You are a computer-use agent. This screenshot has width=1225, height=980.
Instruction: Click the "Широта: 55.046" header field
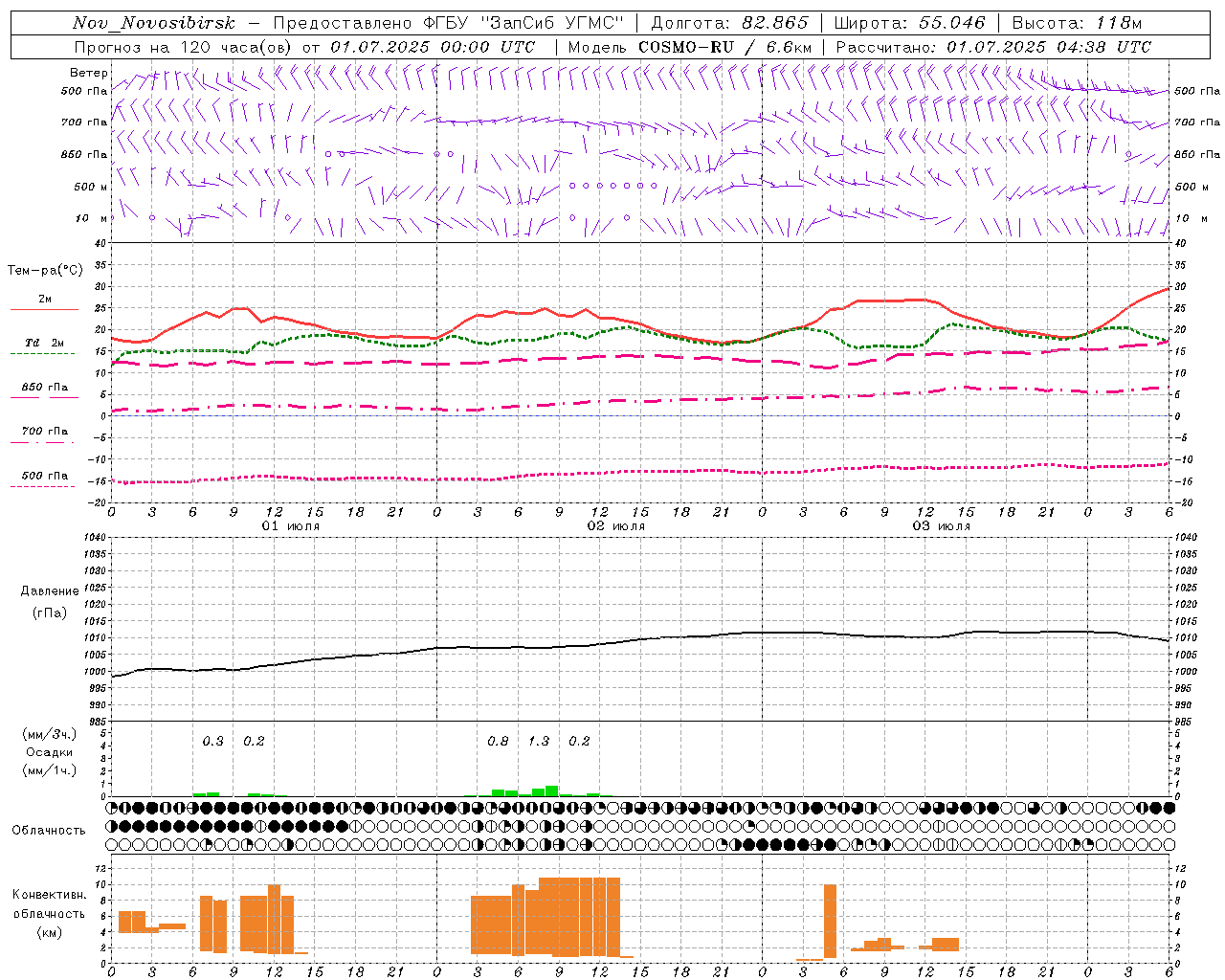point(909,23)
